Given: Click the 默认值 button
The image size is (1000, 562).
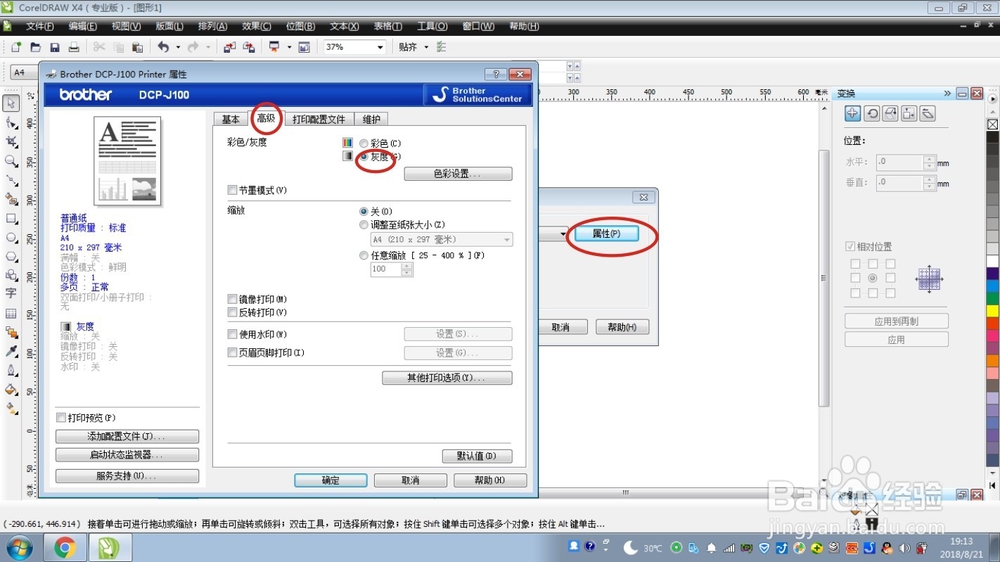Looking at the screenshot, I should click(477, 455).
